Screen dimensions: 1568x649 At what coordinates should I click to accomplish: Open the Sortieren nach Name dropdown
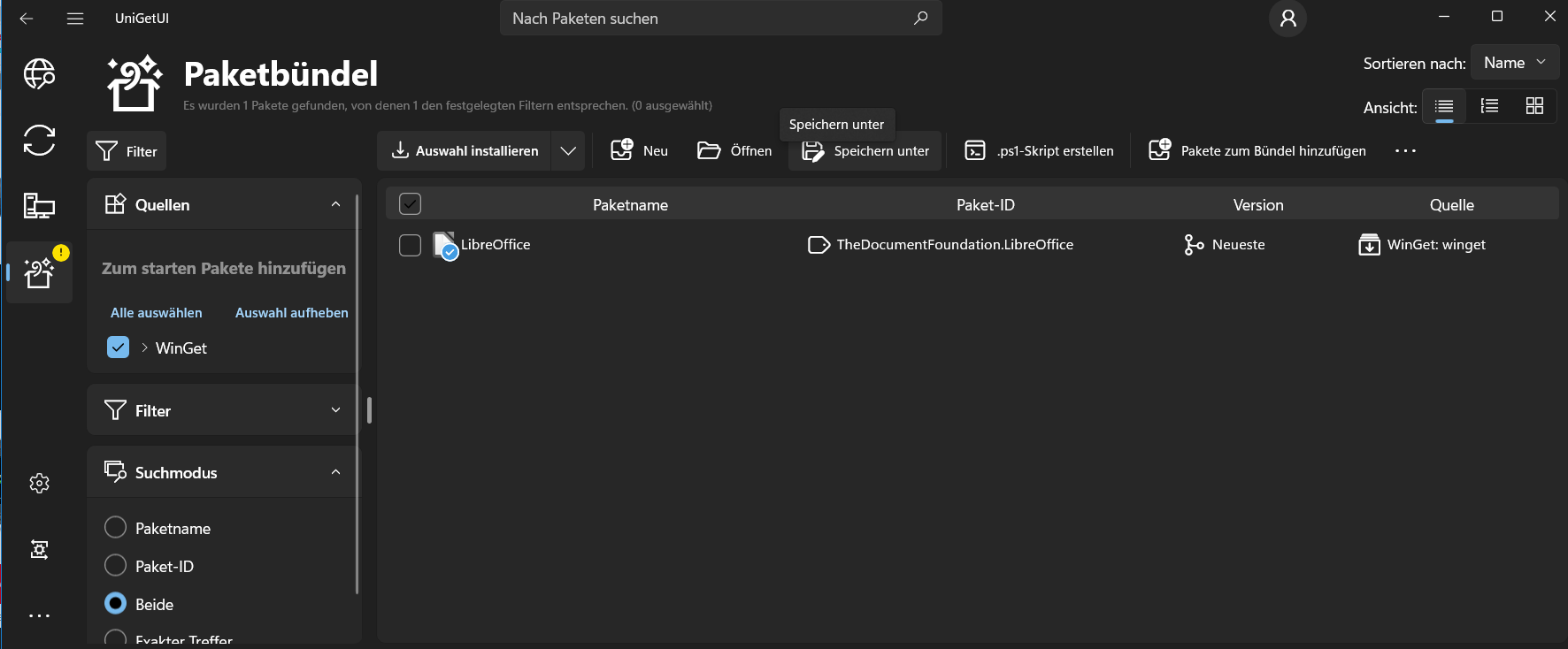pyautogui.click(x=1514, y=63)
